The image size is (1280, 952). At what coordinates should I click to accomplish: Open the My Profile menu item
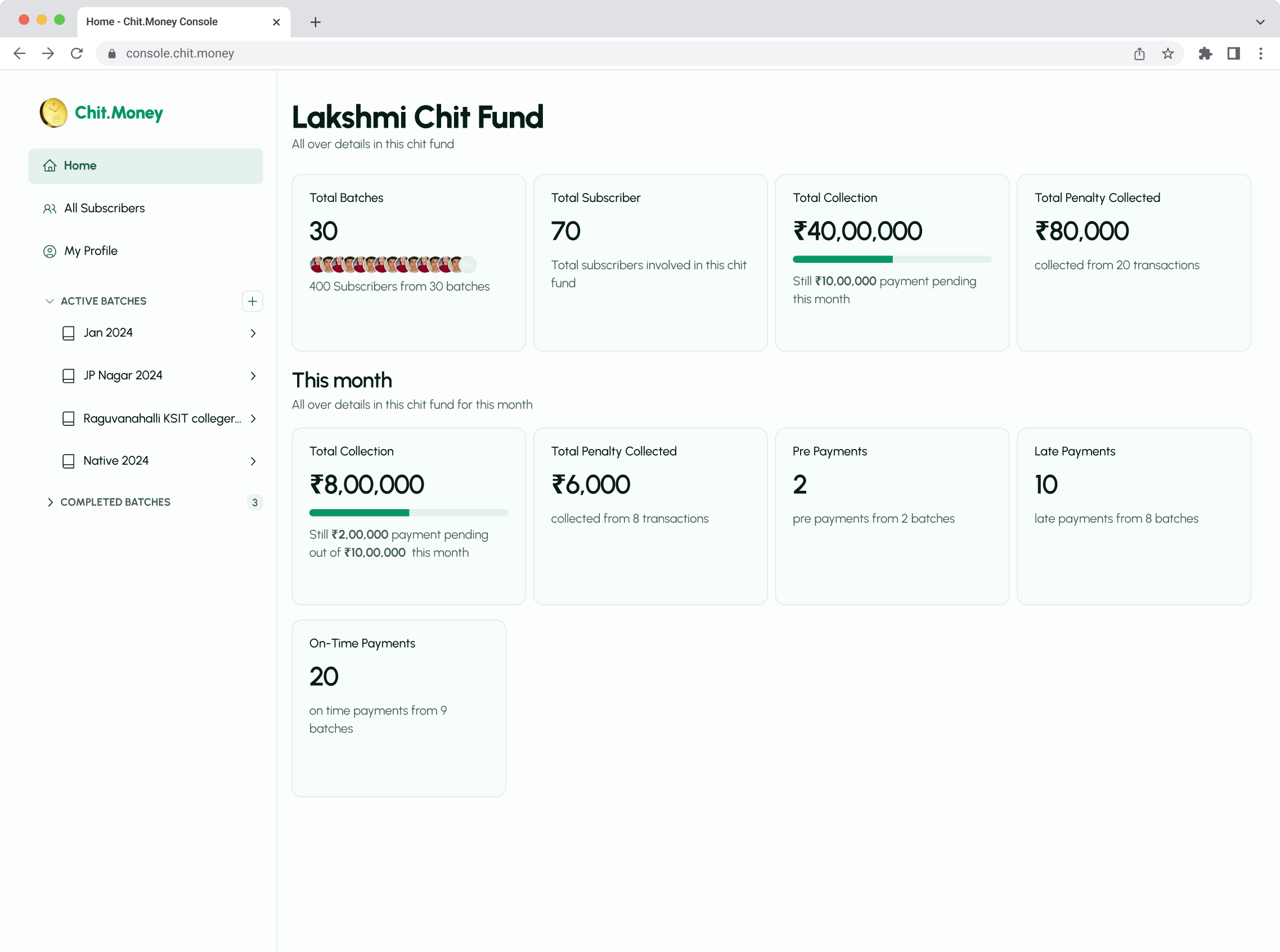(91, 251)
